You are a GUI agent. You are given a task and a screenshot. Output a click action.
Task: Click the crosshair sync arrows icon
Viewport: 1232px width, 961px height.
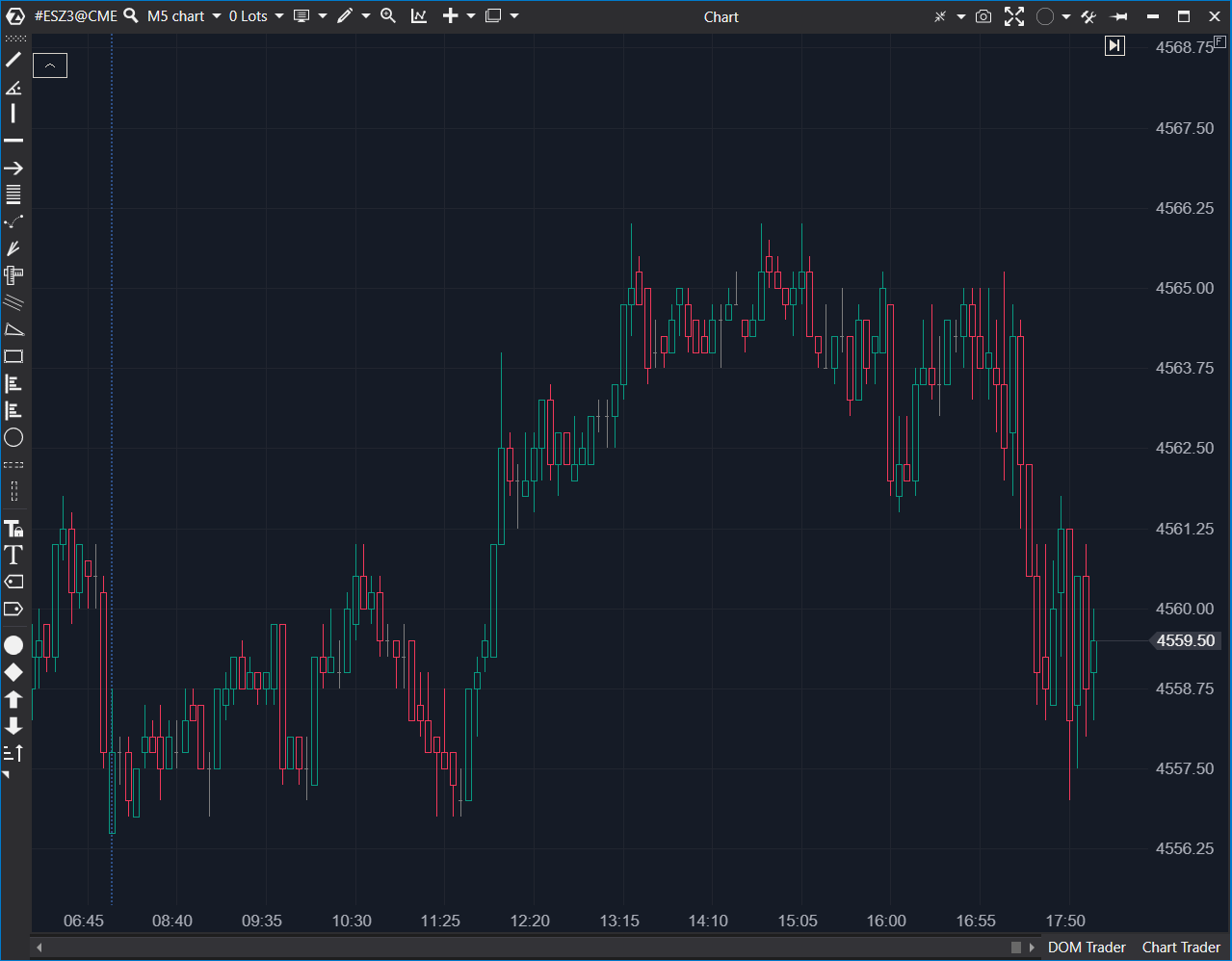(x=940, y=16)
